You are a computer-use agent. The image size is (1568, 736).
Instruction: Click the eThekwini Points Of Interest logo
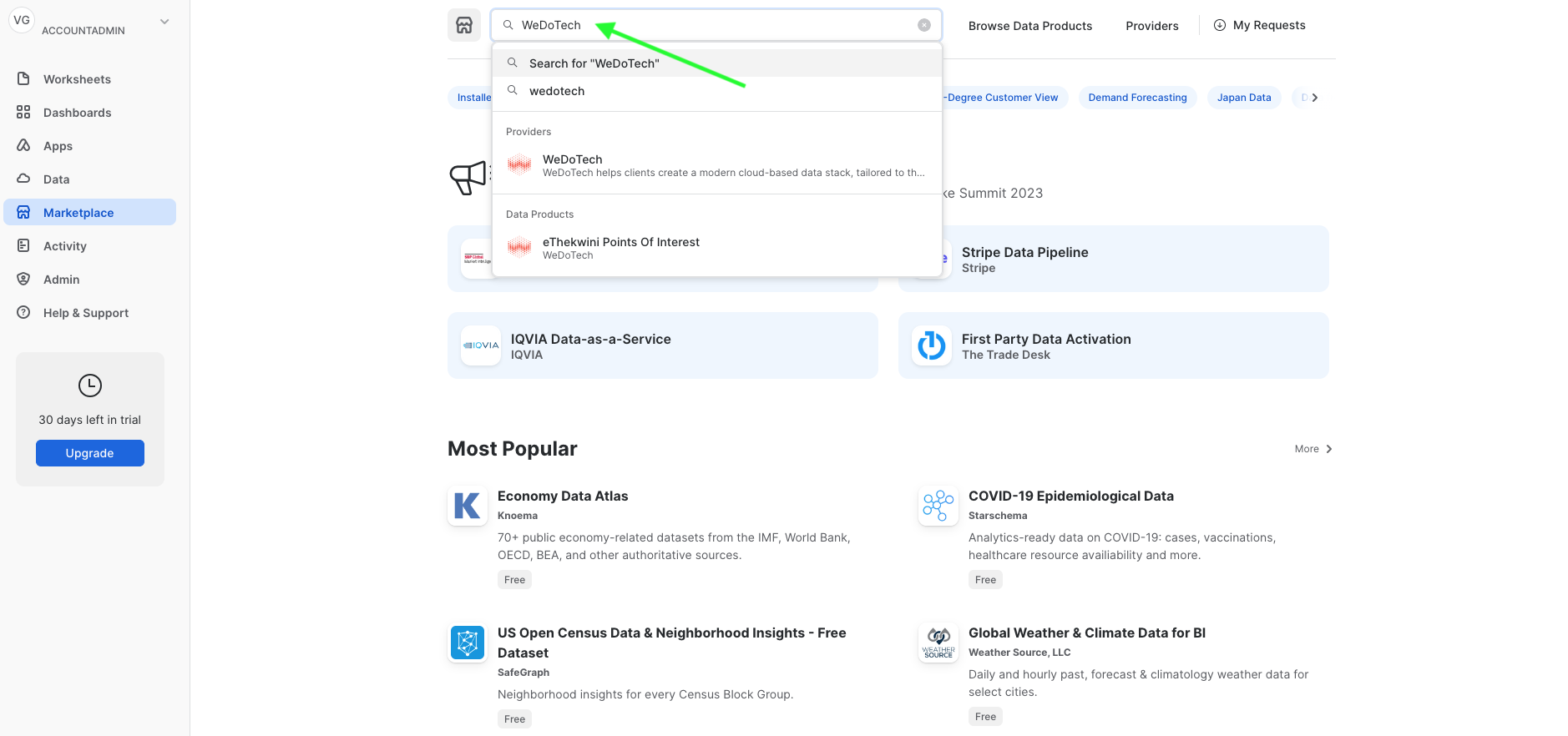pos(519,247)
